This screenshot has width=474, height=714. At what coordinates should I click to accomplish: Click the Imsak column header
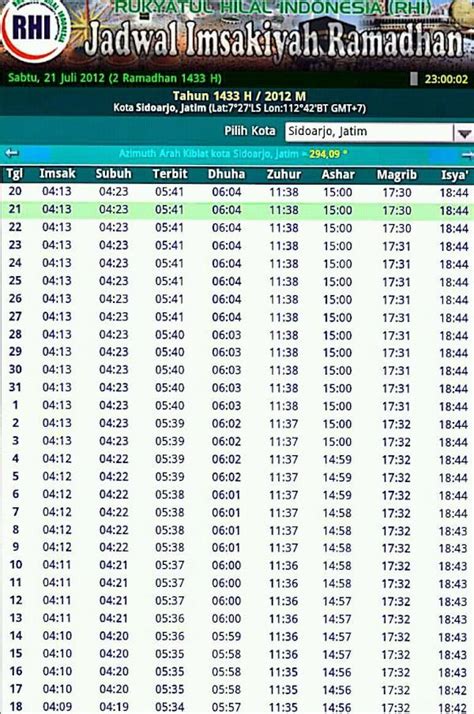[57, 173]
